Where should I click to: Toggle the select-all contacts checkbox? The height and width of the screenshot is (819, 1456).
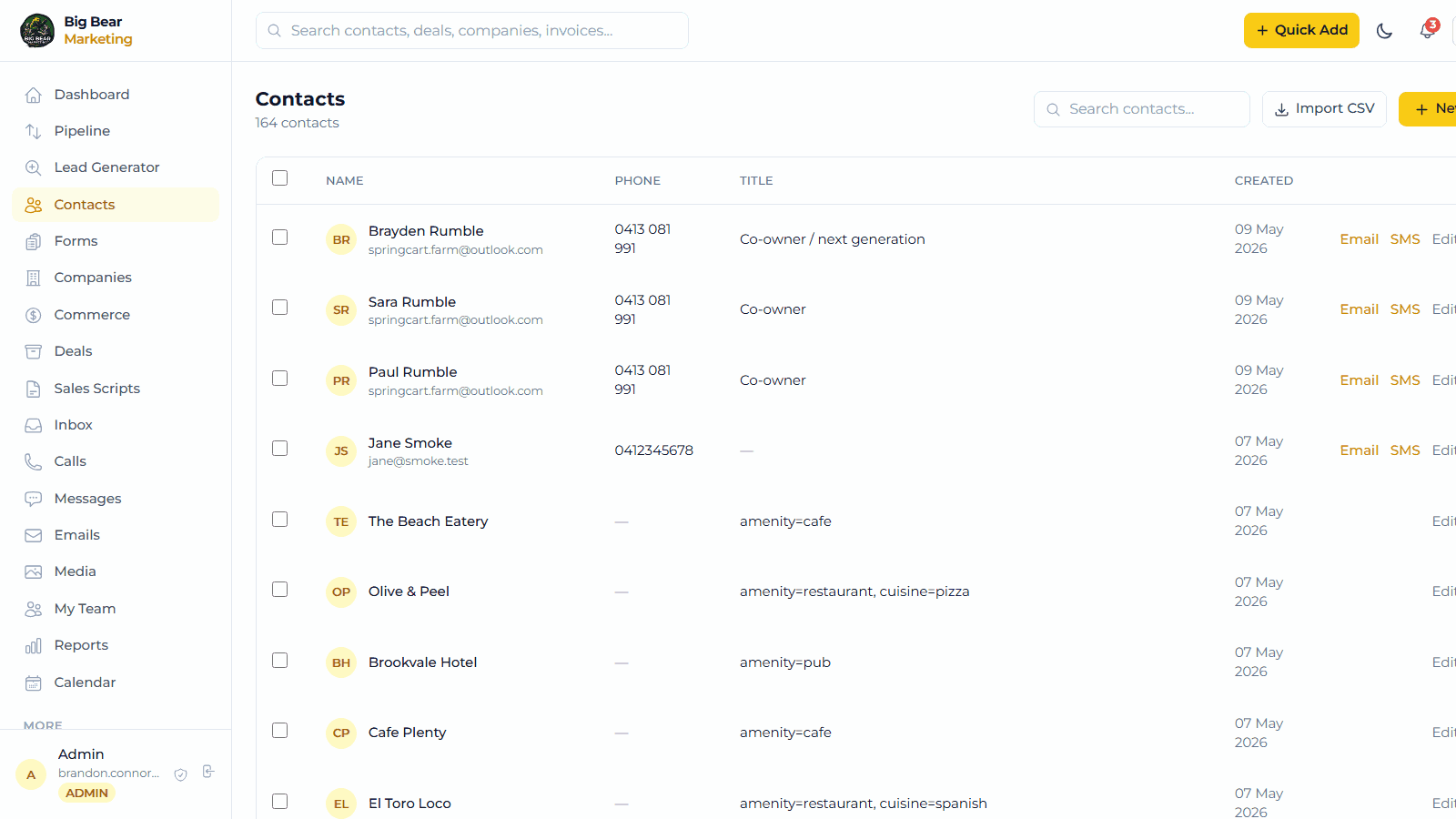click(x=280, y=178)
